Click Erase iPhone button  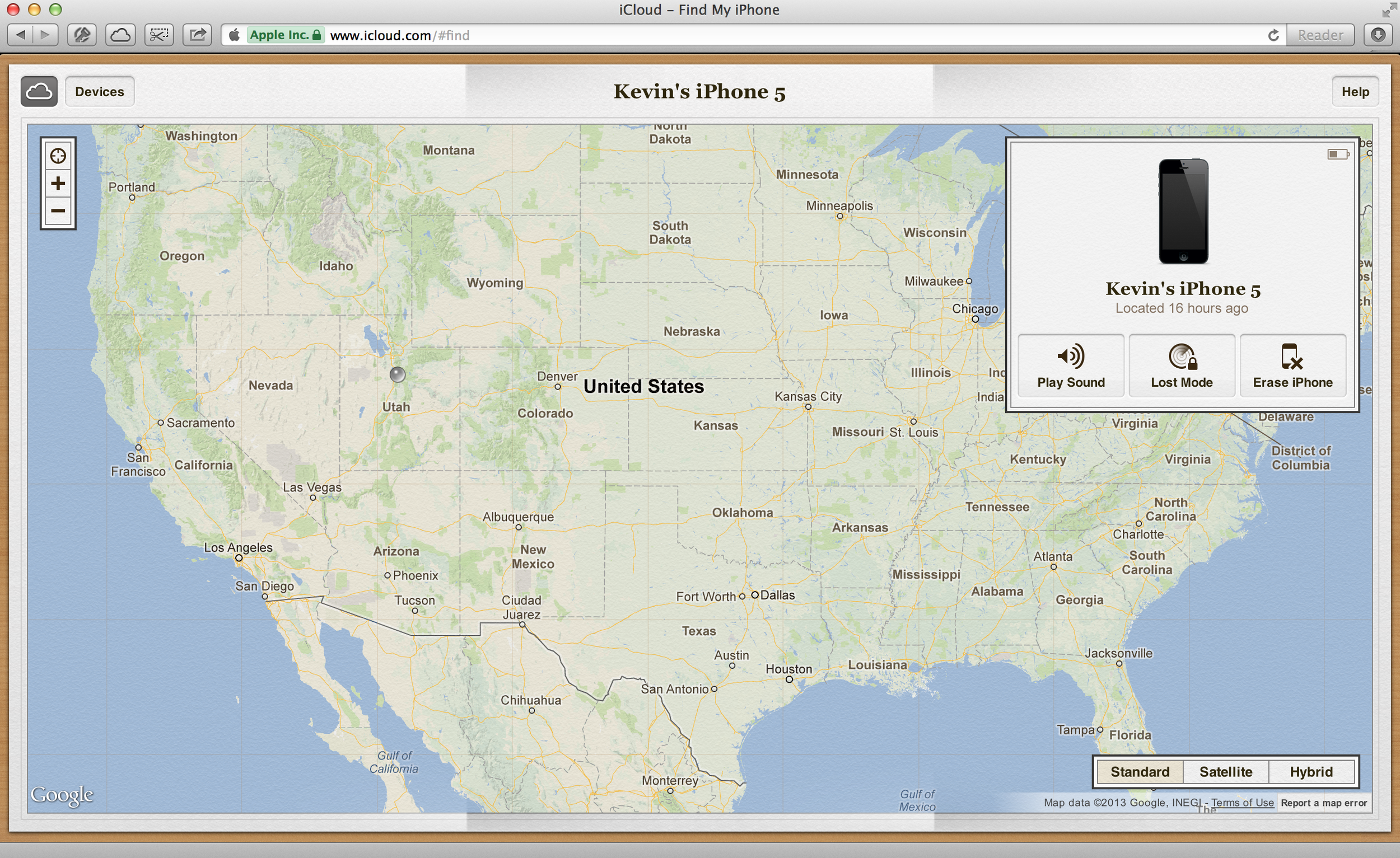1292,365
